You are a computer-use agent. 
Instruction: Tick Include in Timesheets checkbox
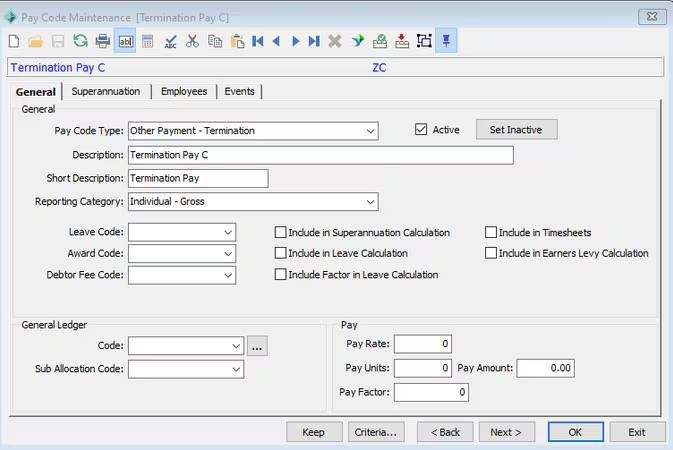click(x=491, y=232)
